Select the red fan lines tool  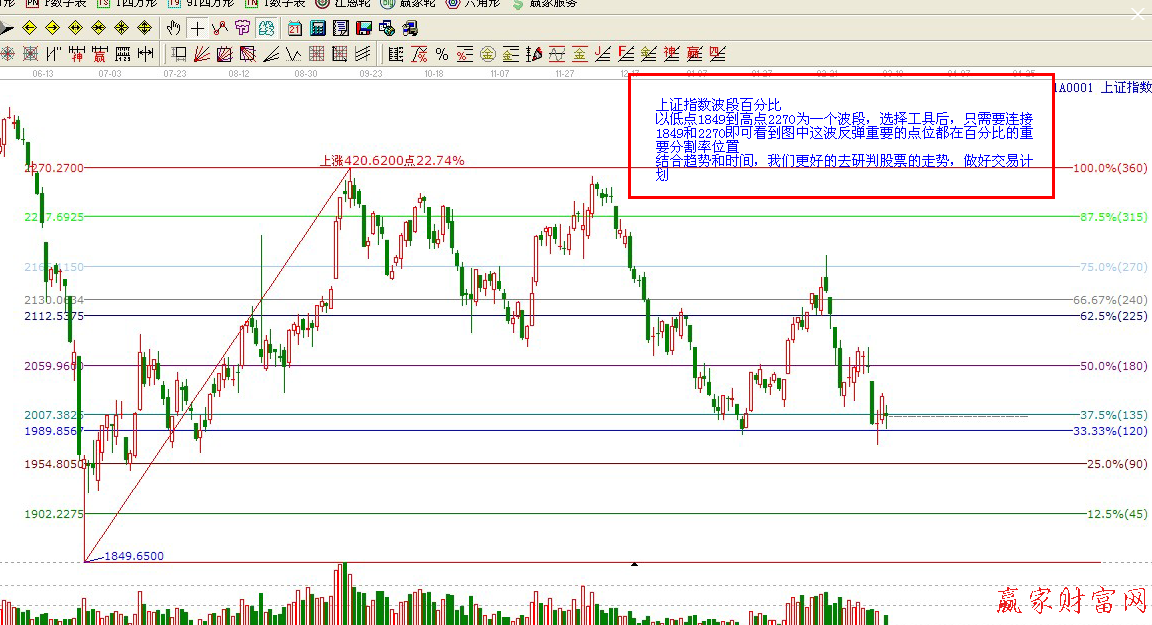click(x=201, y=54)
